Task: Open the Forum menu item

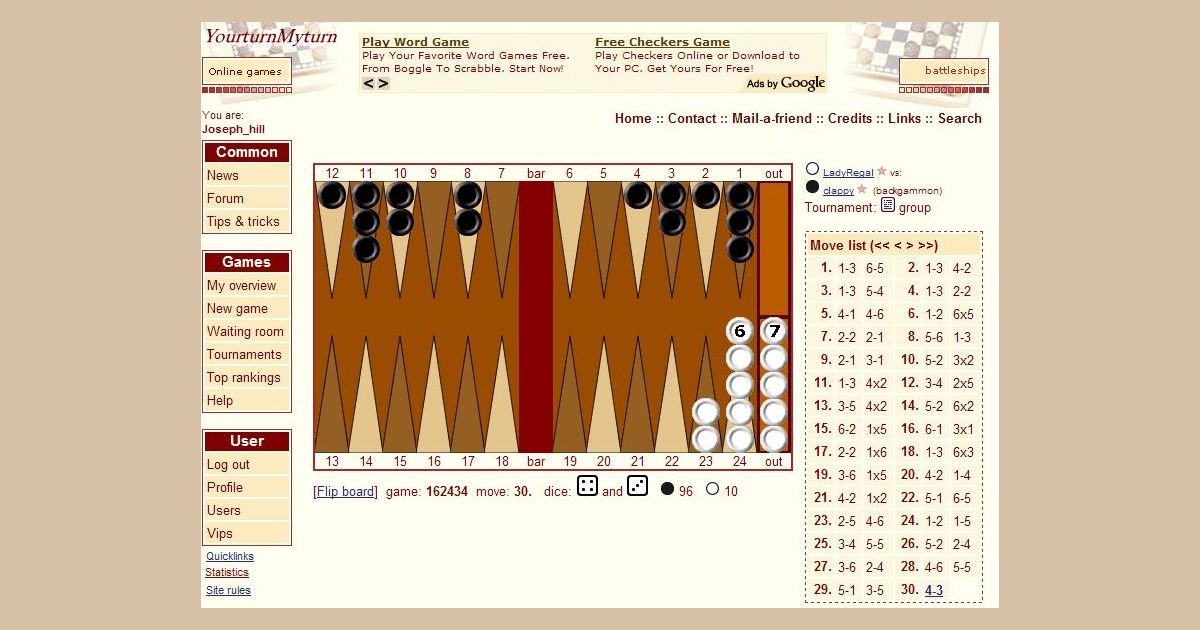Action: coord(247,198)
